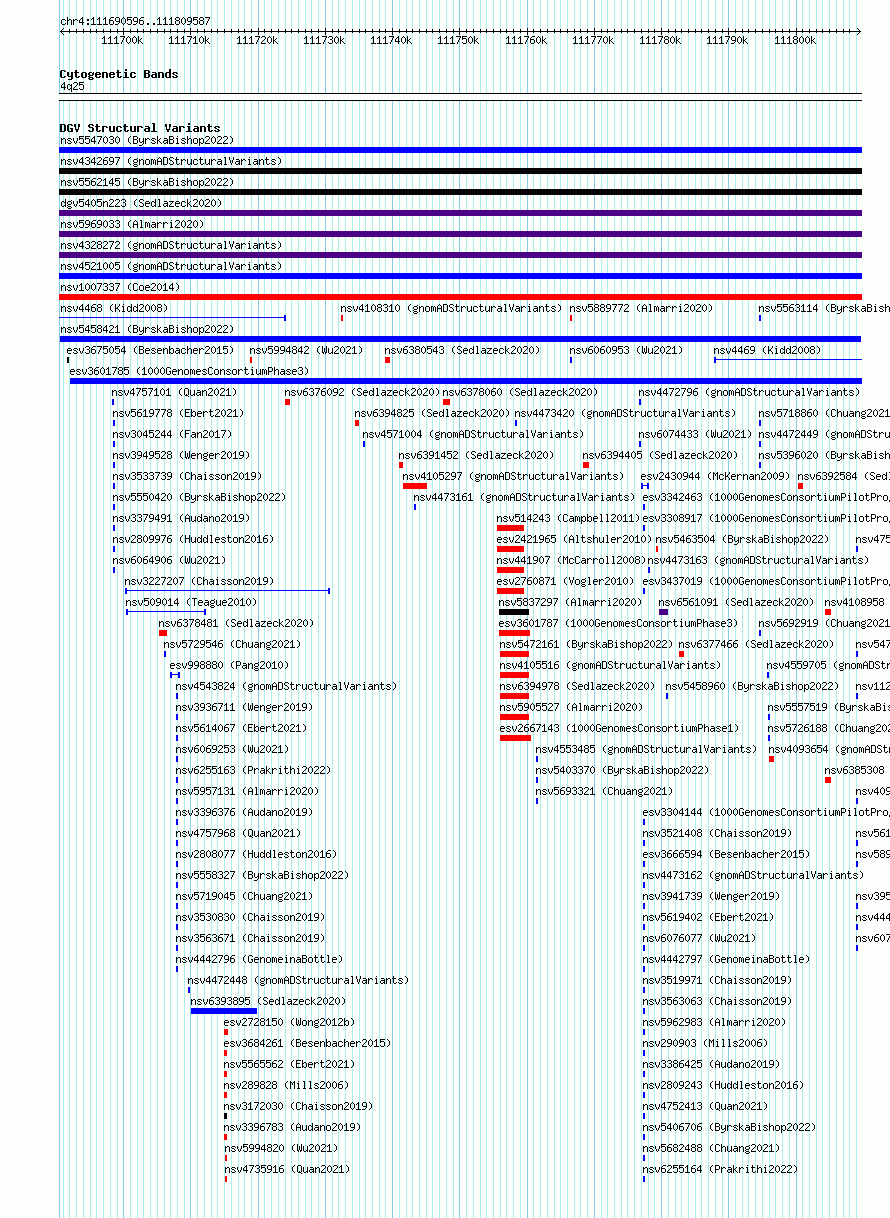The image size is (890, 1218).
Task: Open nsv4468 (Kidd2008) variant
Action: (x=113, y=308)
